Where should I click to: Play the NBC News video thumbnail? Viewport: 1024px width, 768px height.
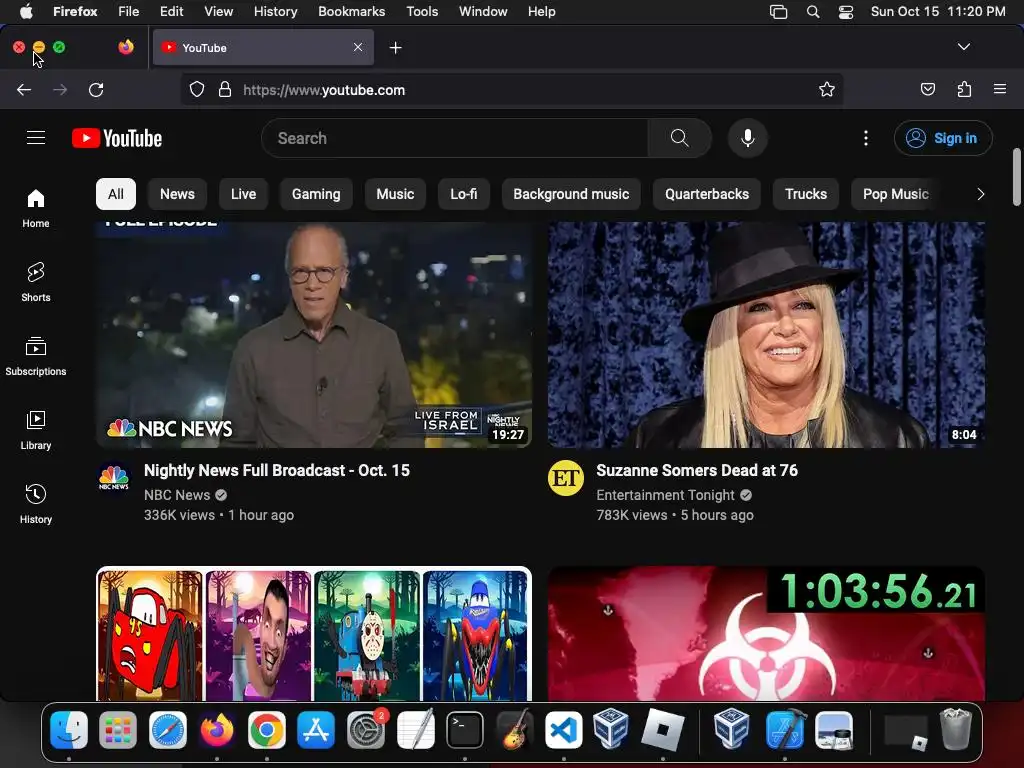(x=314, y=334)
